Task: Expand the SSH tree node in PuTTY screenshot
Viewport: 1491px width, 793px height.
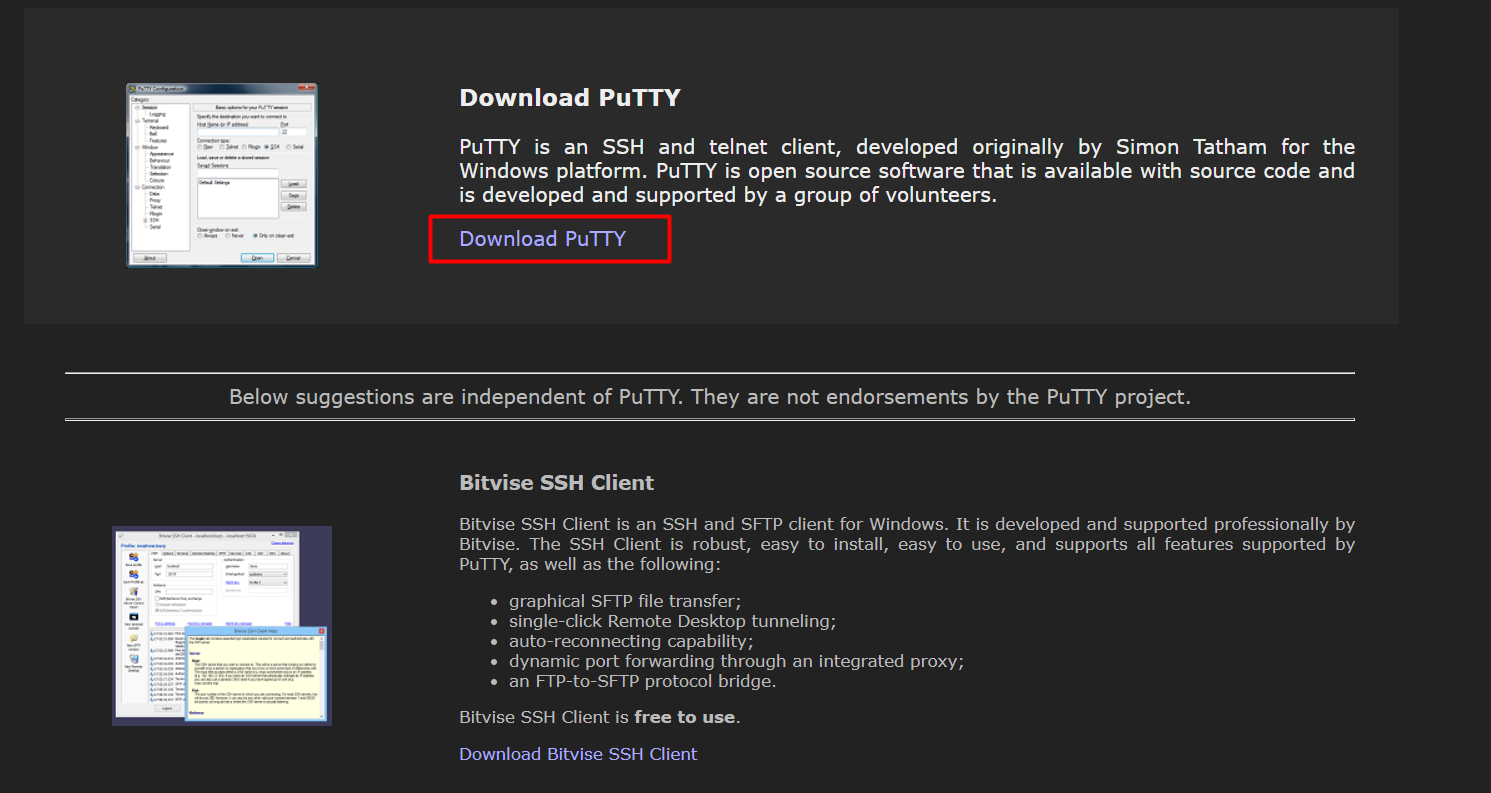Action: click(145, 220)
